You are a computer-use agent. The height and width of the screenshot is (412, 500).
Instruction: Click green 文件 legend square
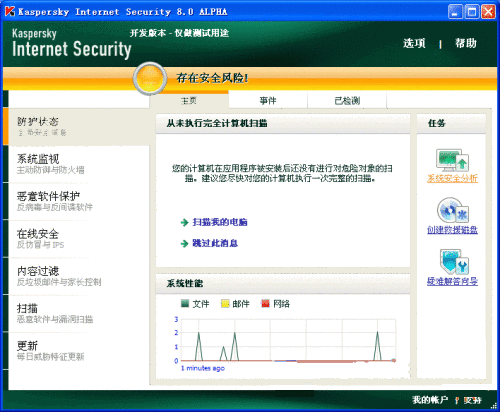coord(185,303)
